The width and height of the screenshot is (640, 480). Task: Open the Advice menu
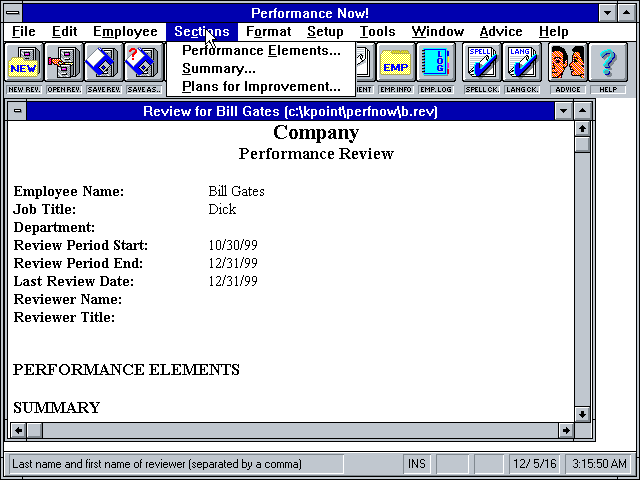pyautogui.click(x=501, y=31)
